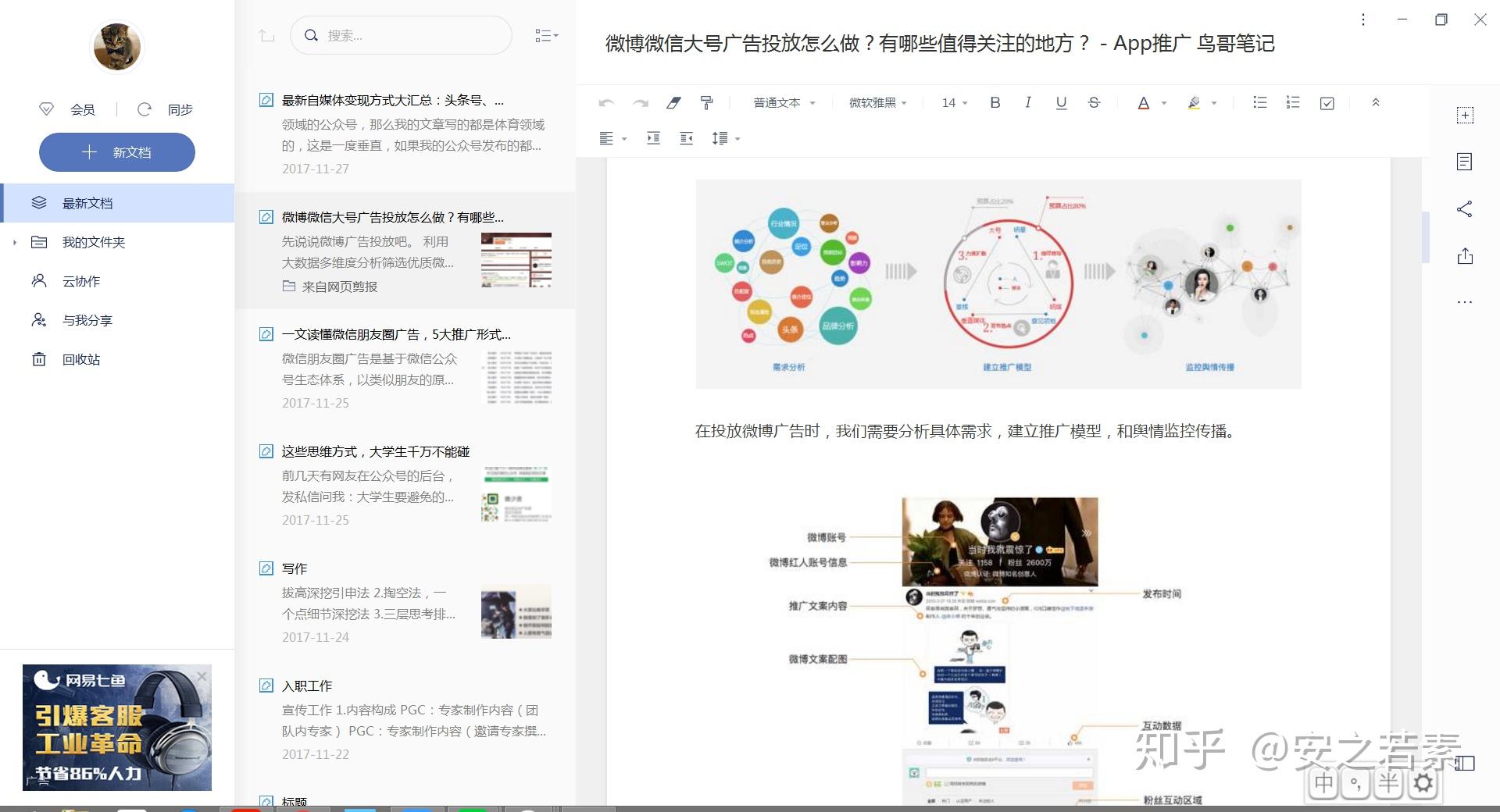This screenshot has height=812, width=1500.
Task: Apply strikethrough to selected text
Action: (1094, 102)
